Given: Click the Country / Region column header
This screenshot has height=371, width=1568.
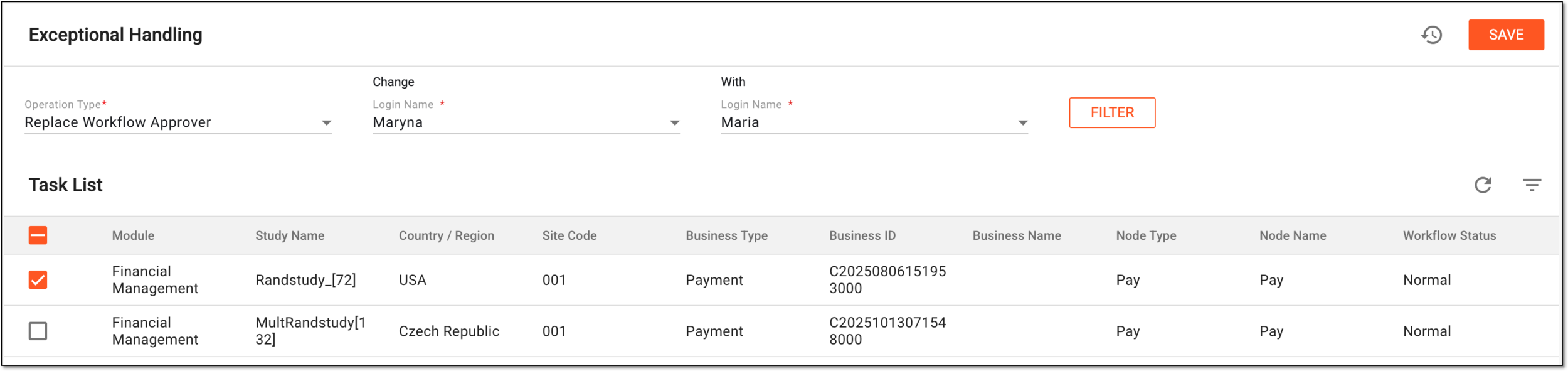Looking at the screenshot, I should tap(447, 235).
